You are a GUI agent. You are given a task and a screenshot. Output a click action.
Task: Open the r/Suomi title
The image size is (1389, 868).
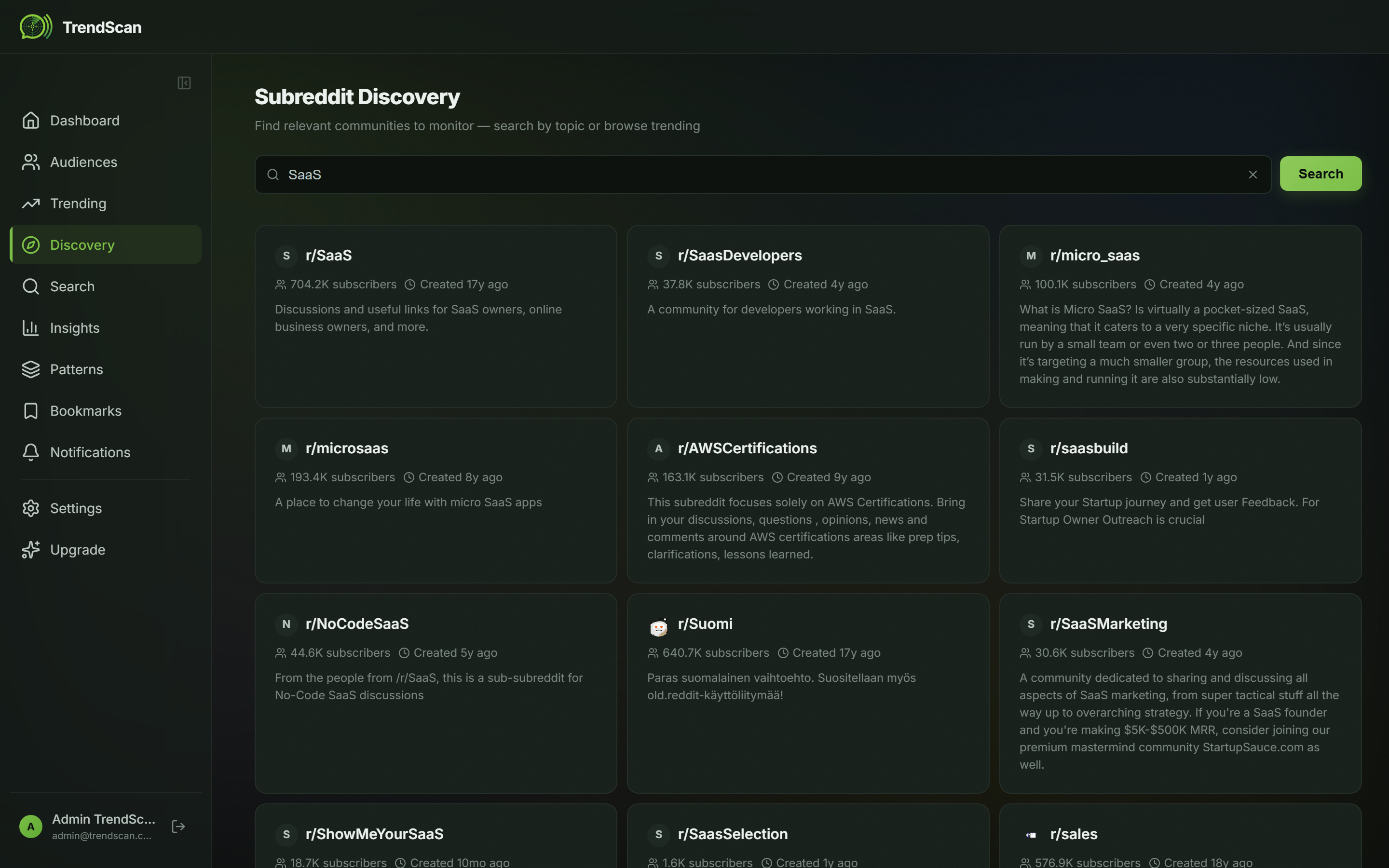click(x=705, y=624)
